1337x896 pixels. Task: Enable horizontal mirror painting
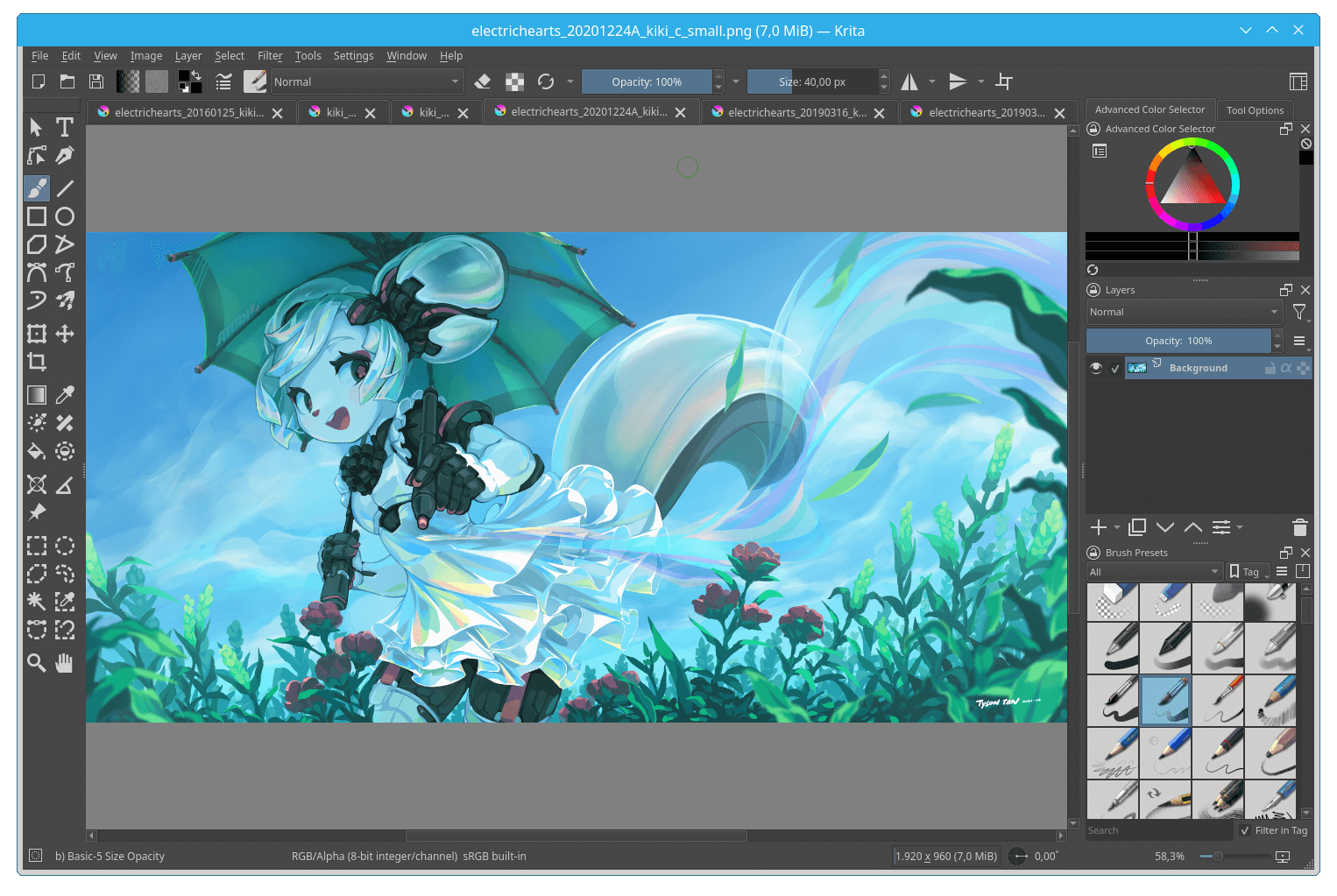(x=909, y=81)
